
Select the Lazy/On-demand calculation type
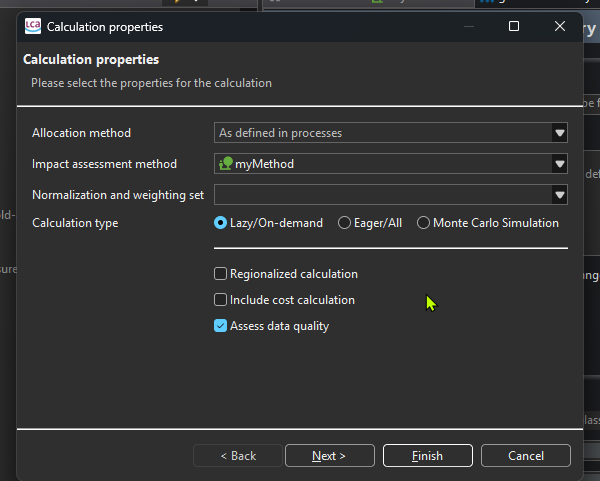tap(221, 223)
